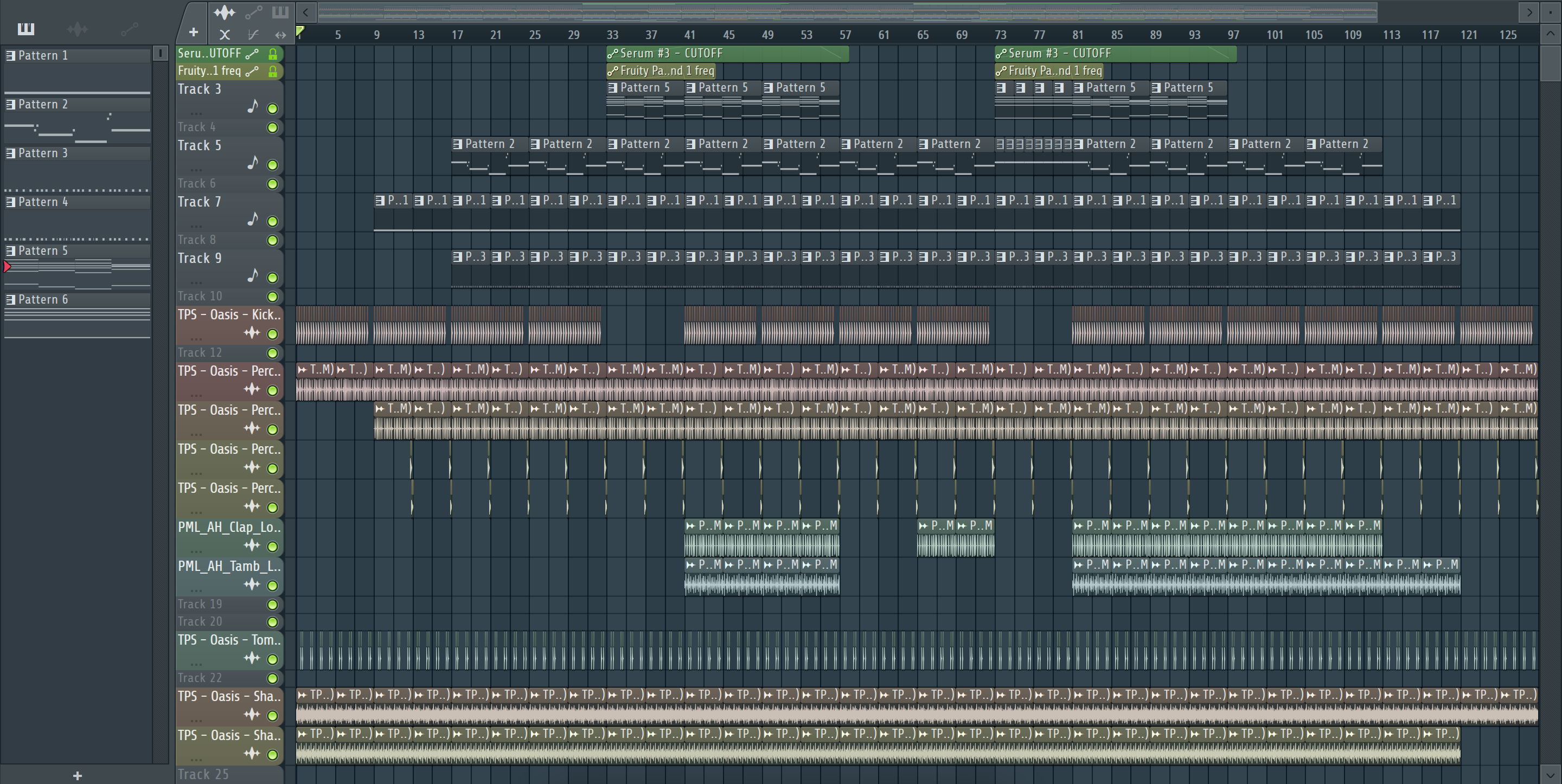This screenshot has width=1562, height=784.
Task: Open first P..3 clip menu on Track 9
Action: 458,256
